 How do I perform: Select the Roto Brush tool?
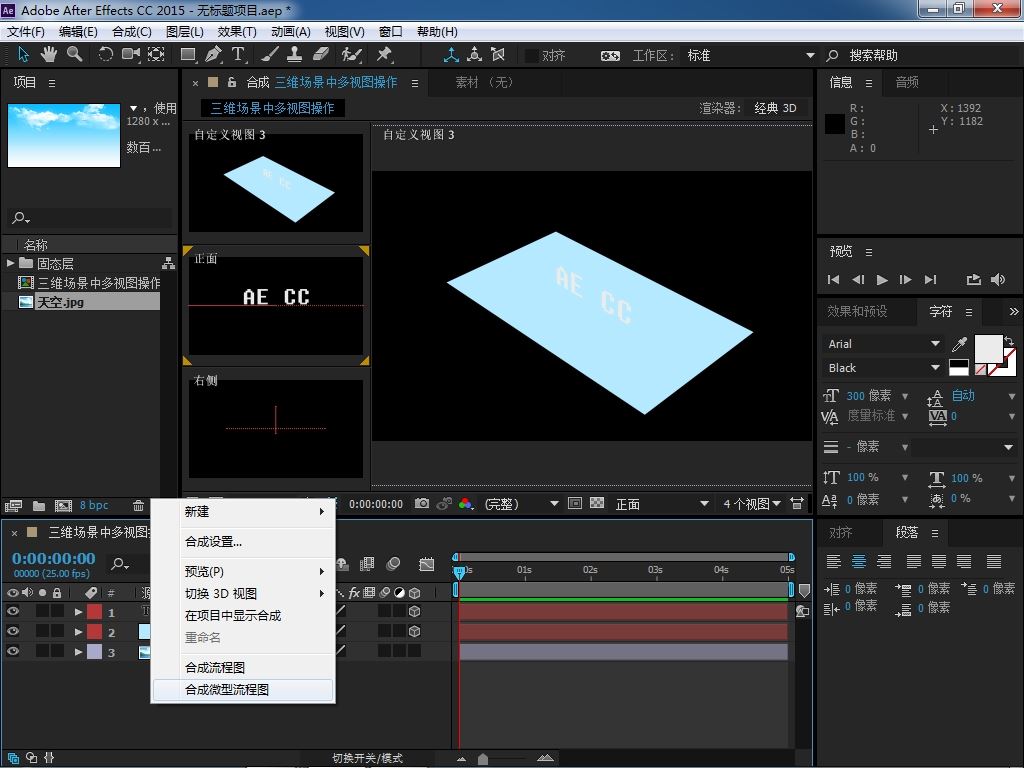pos(351,55)
